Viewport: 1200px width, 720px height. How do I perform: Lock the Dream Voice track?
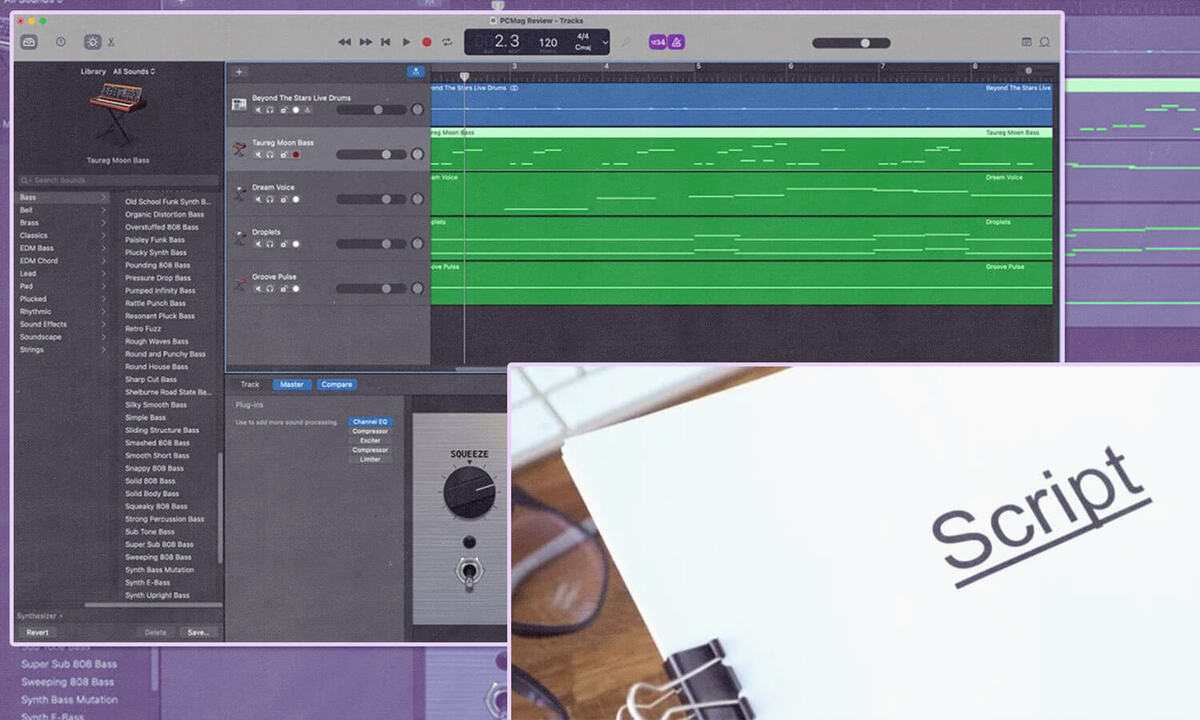click(x=283, y=199)
